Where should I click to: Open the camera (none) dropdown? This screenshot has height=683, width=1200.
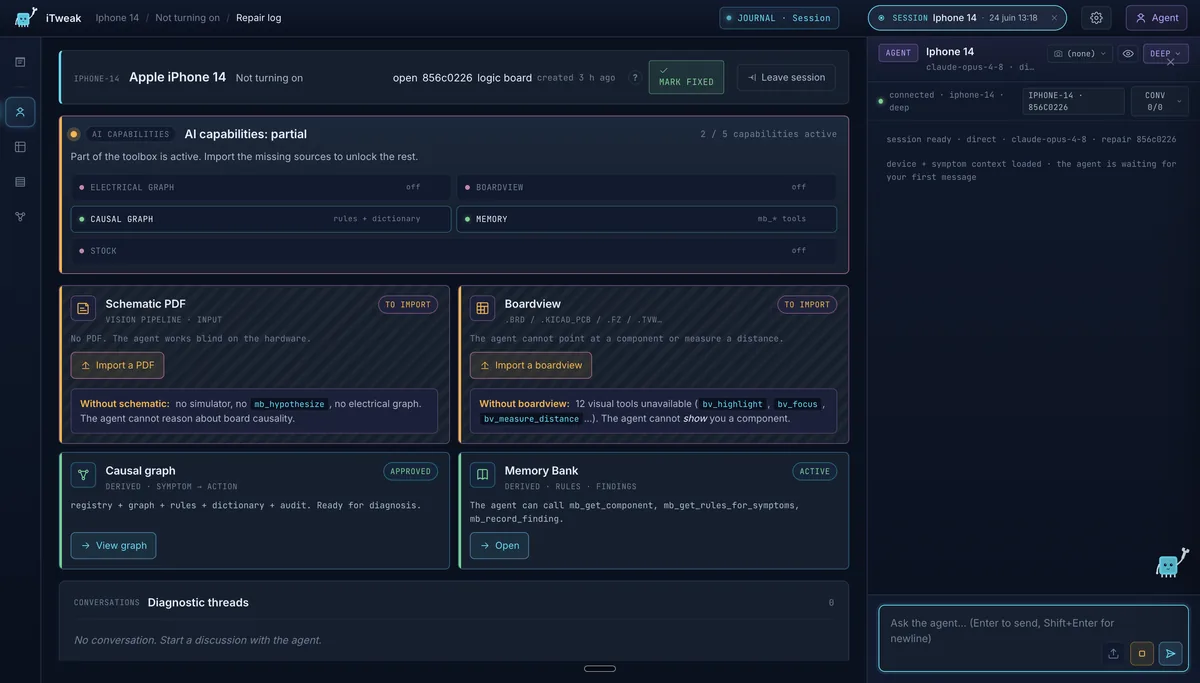pyautogui.click(x=1080, y=53)
